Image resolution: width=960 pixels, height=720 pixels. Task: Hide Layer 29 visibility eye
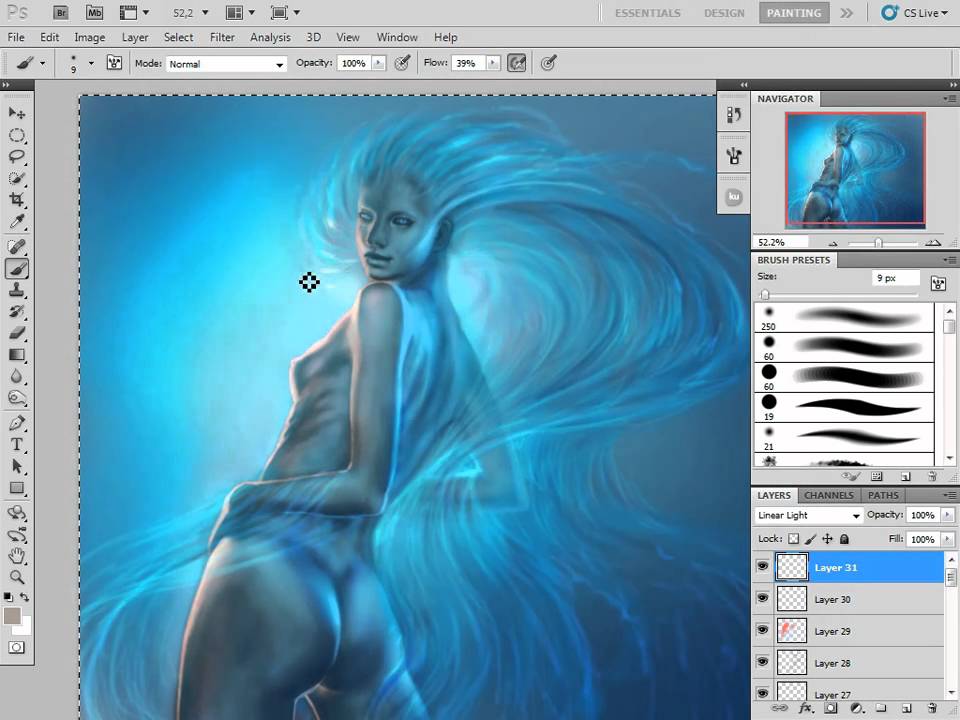[x=762, y=630]
